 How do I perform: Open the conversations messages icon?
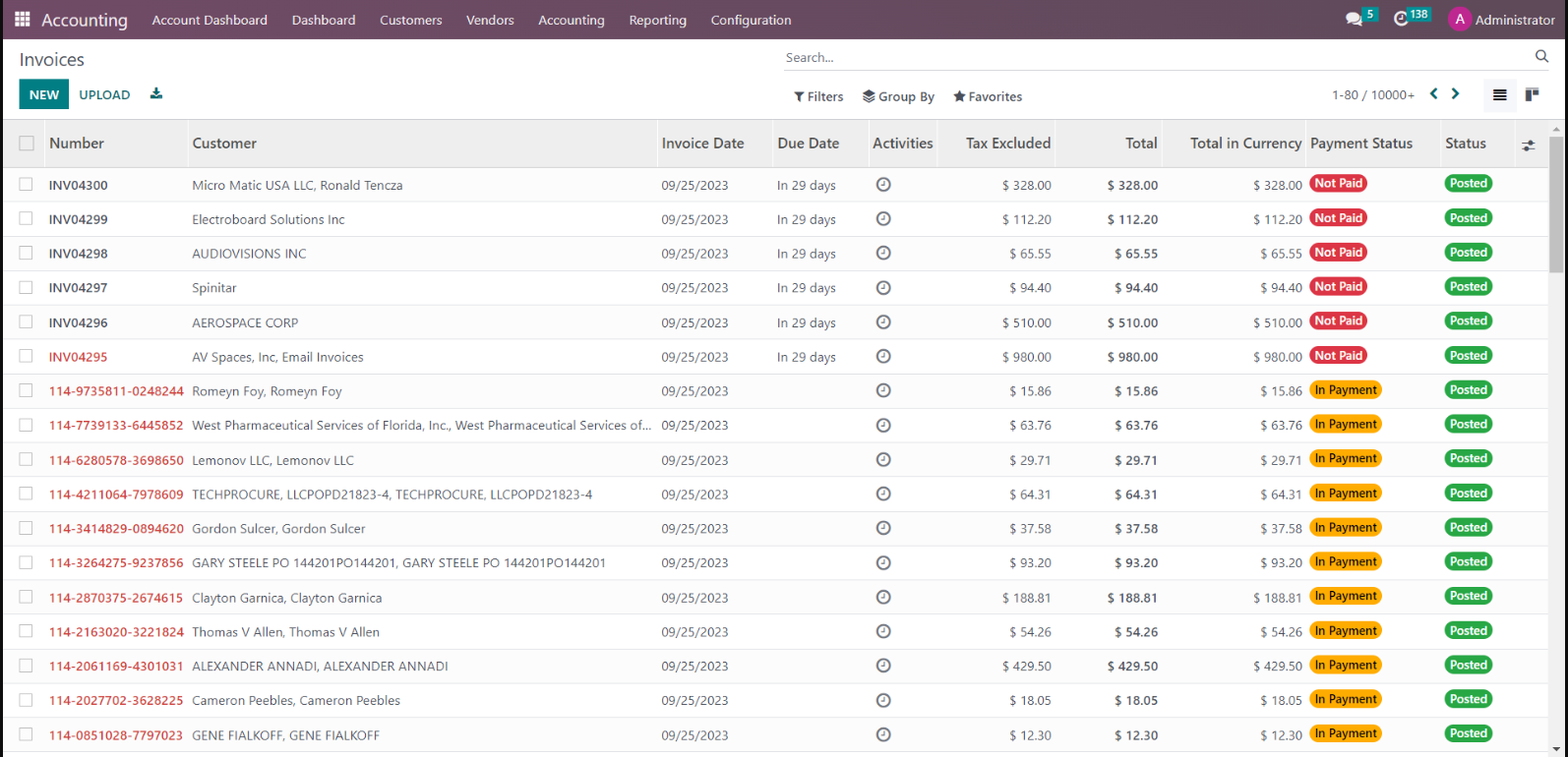point(1355,20)
